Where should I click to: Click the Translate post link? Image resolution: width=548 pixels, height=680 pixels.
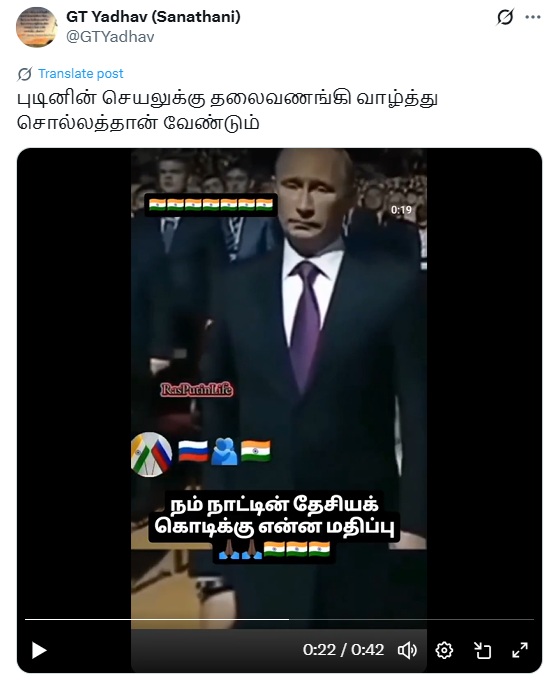(81, 74)
